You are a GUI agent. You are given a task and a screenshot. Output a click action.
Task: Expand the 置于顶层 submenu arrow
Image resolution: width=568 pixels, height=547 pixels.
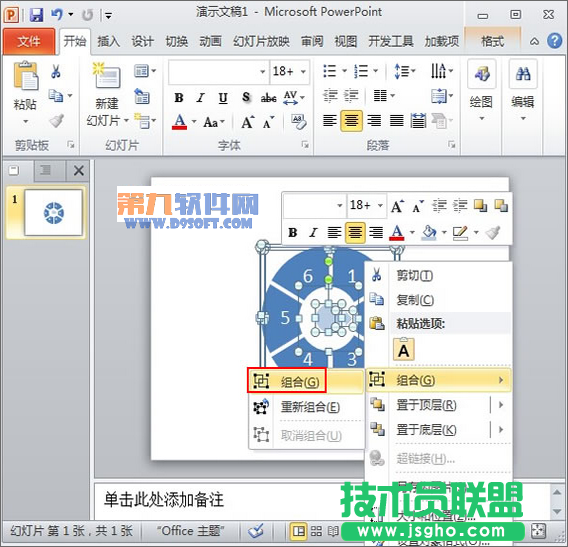click(x=501, y=405)
